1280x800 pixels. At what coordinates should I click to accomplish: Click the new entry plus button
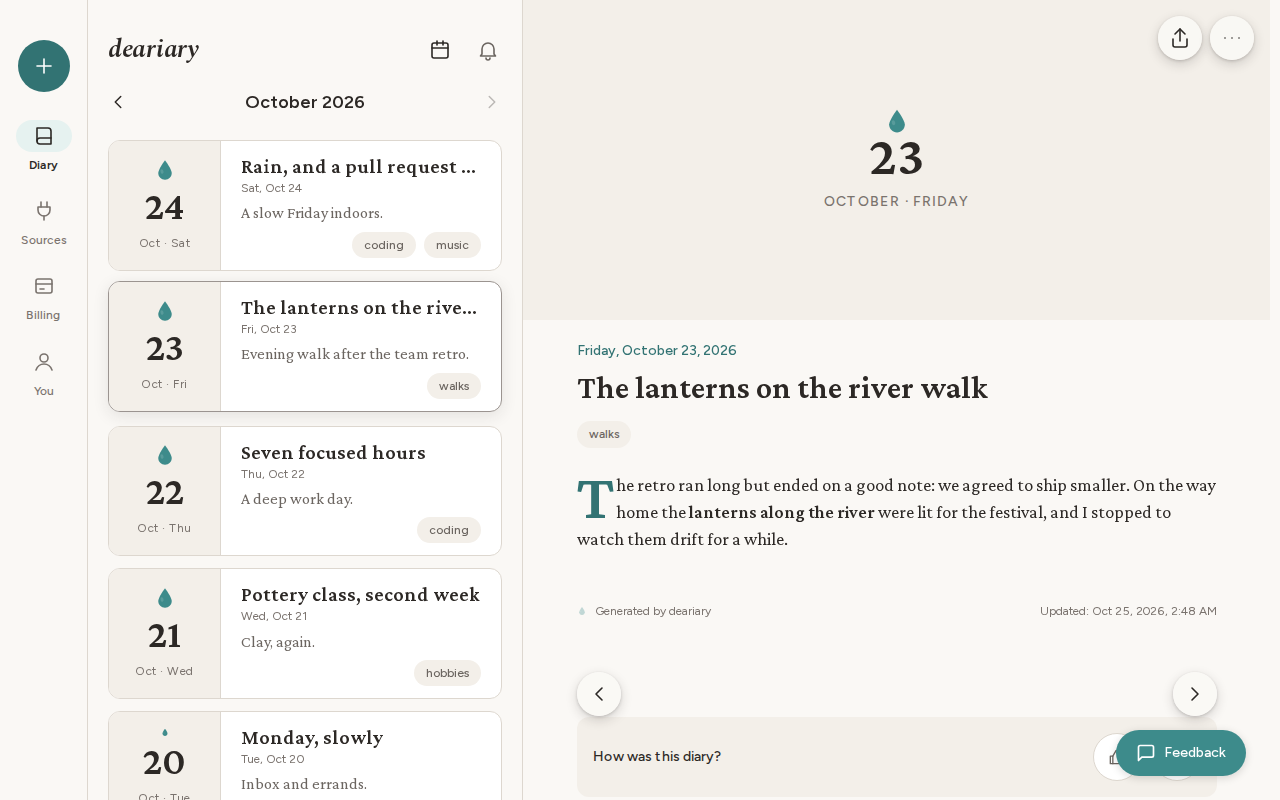pyautogui.click(x=44, y=66)
